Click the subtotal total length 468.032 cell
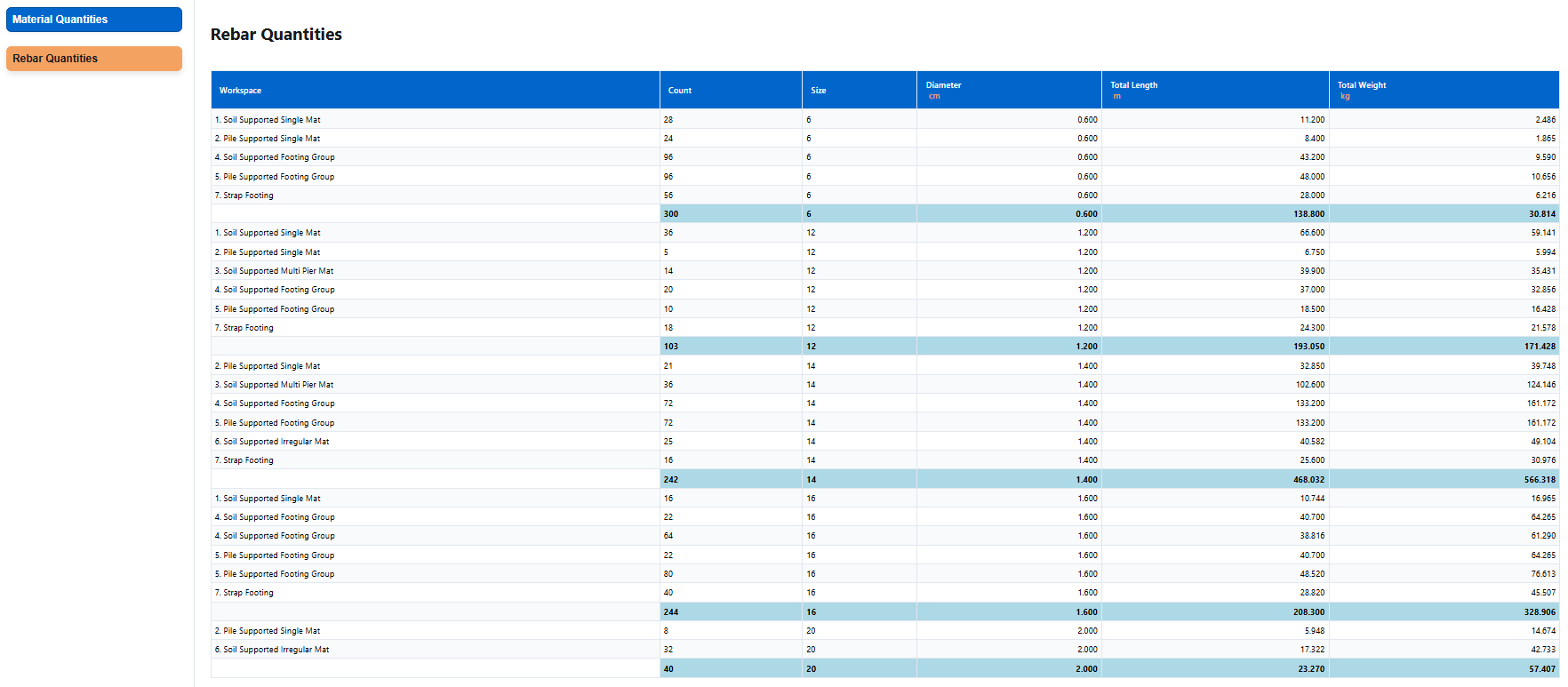 (x=1308, y=480)
